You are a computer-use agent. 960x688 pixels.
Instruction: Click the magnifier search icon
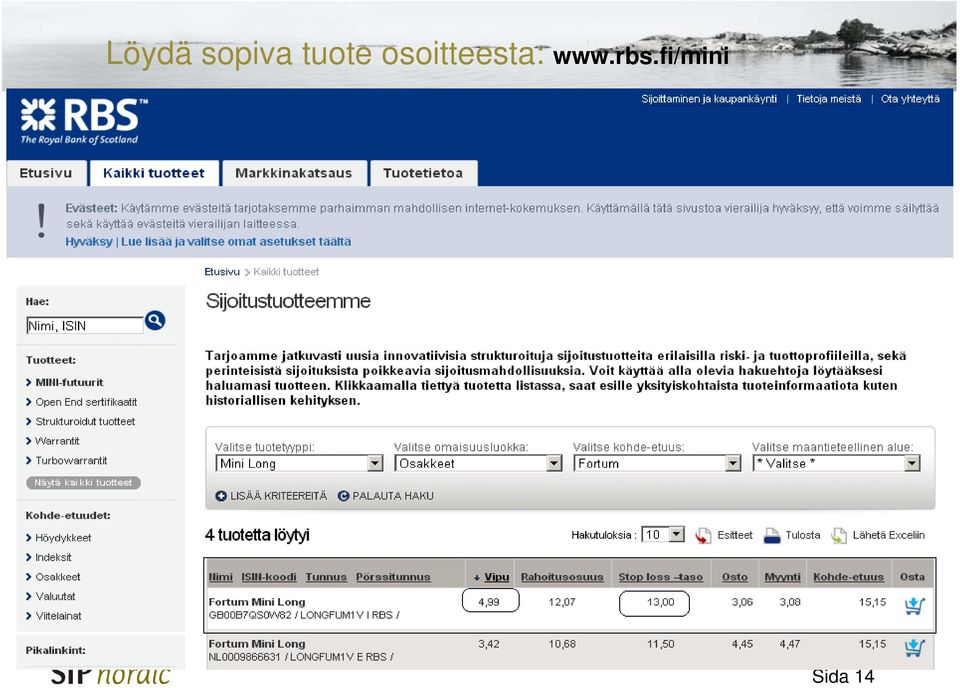coord(155,320)
